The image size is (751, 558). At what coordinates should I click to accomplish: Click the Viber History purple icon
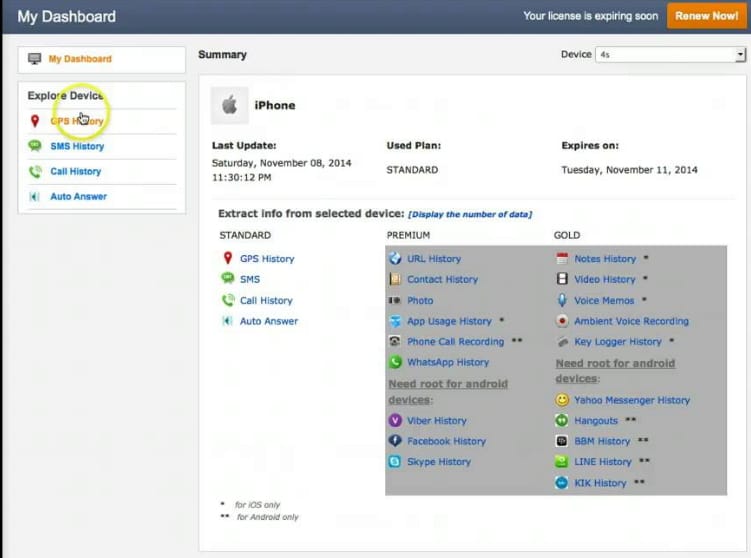pyautogui.click(x=395, y=421)
